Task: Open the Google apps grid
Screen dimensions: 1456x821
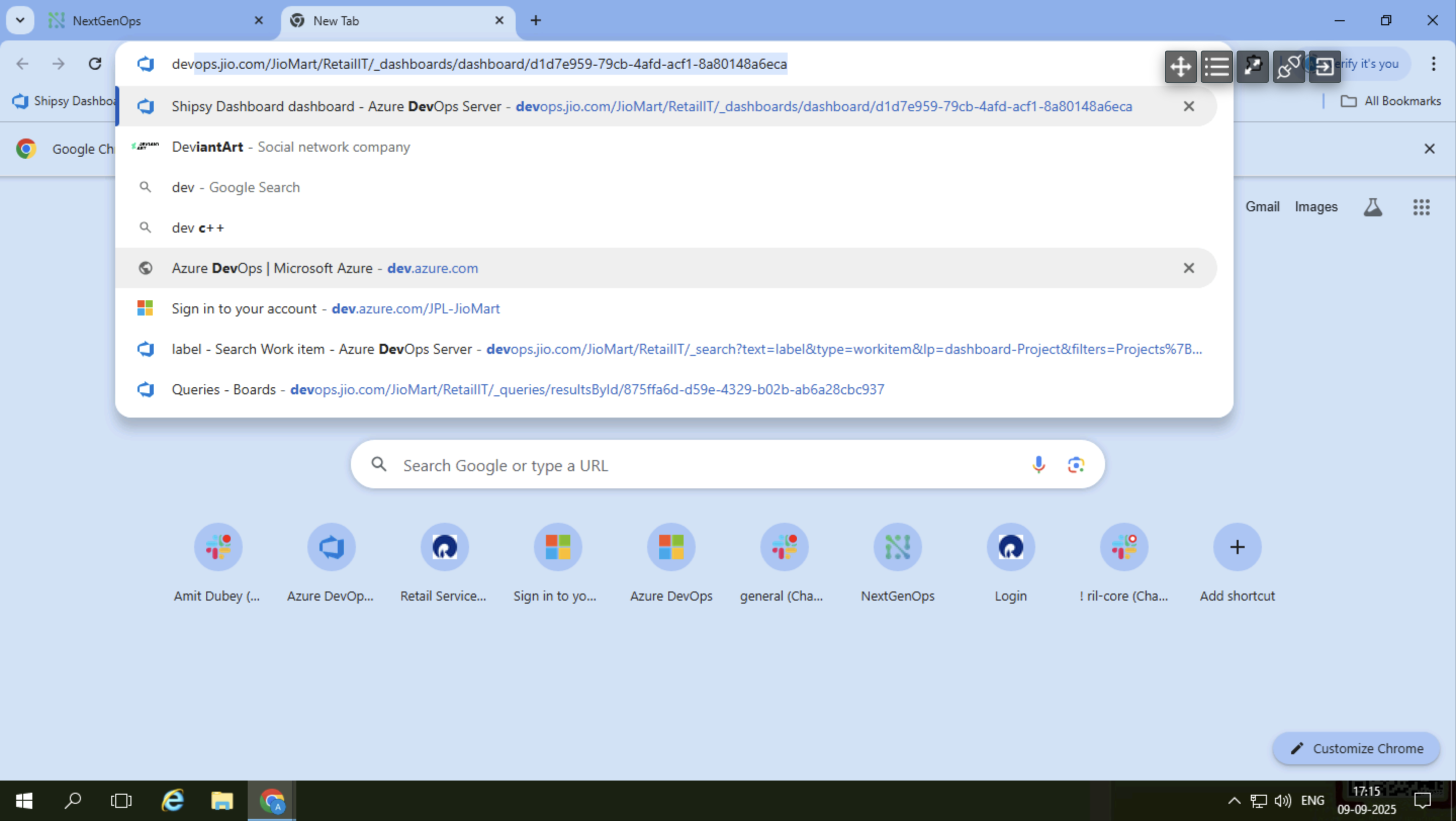Action: pos(1422,207)
